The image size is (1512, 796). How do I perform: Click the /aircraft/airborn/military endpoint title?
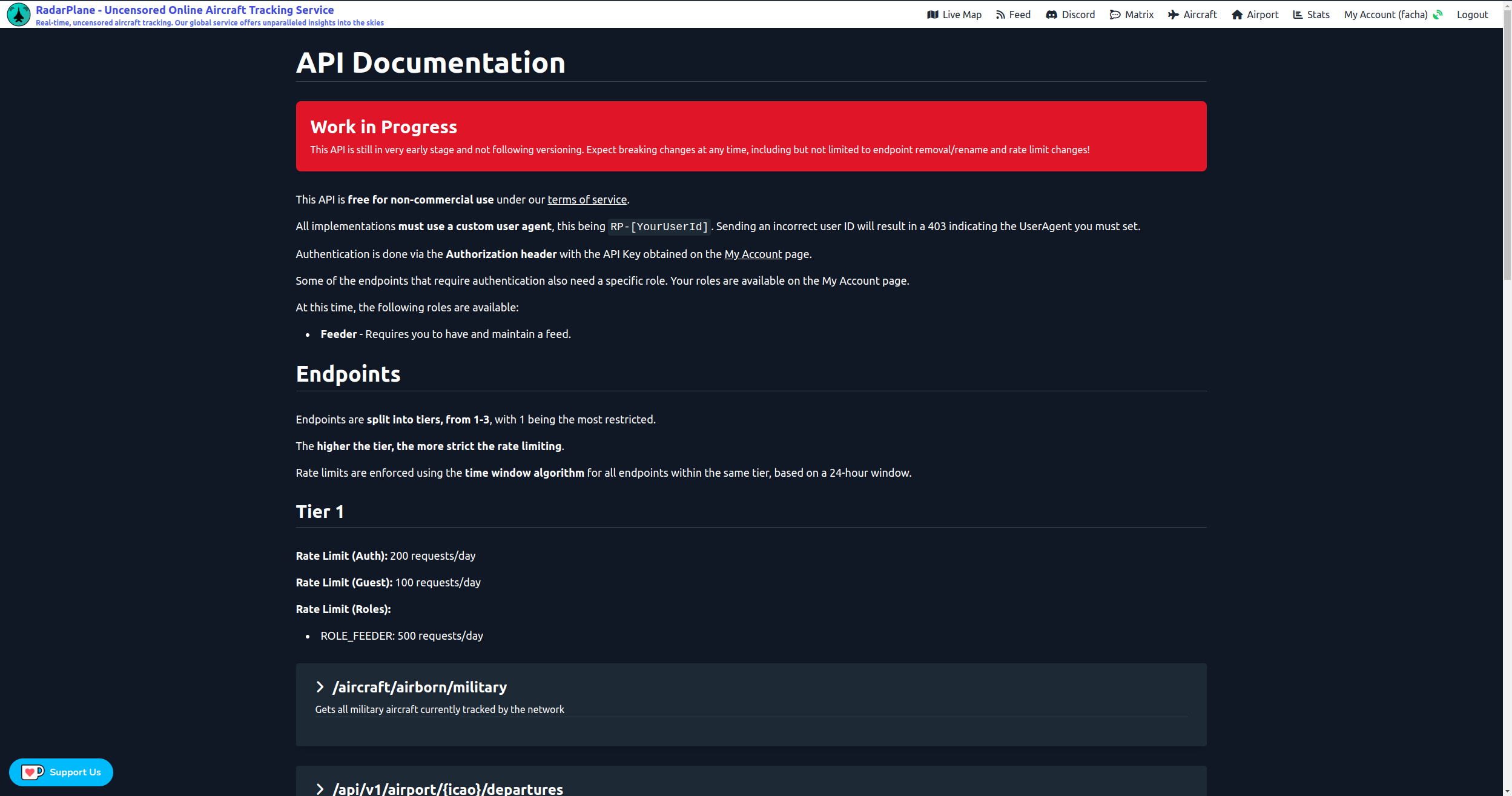coord(420,687)
